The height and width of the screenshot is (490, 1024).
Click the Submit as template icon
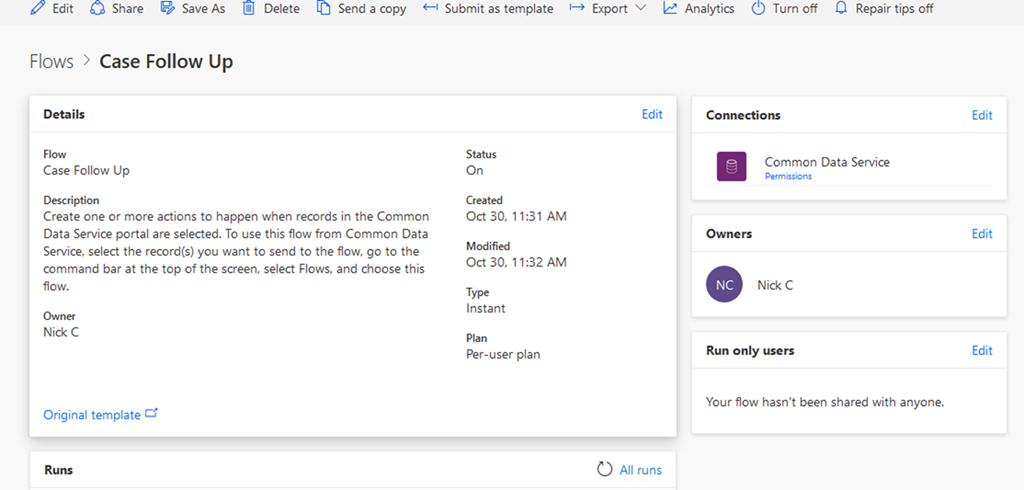pyautogui.click(x=430, y=8)
